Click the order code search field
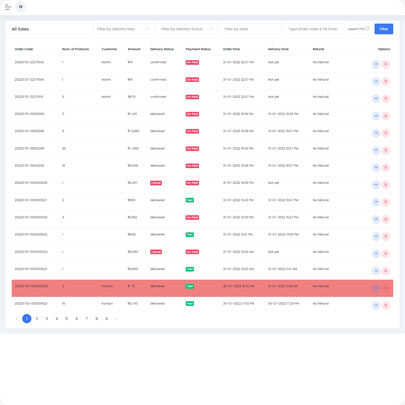The width and height of the screenshot is (405, 405). tap(314, 29)
